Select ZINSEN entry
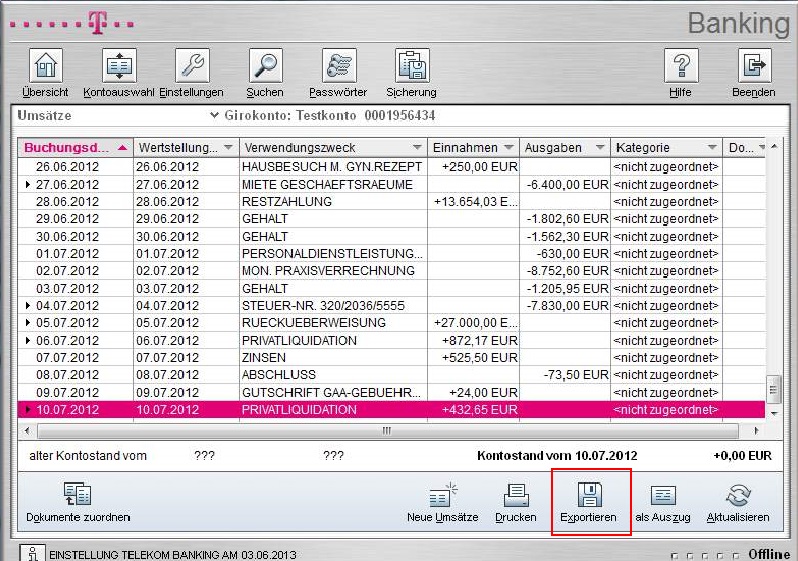The image size is (798, 561). tap(264, 357)
